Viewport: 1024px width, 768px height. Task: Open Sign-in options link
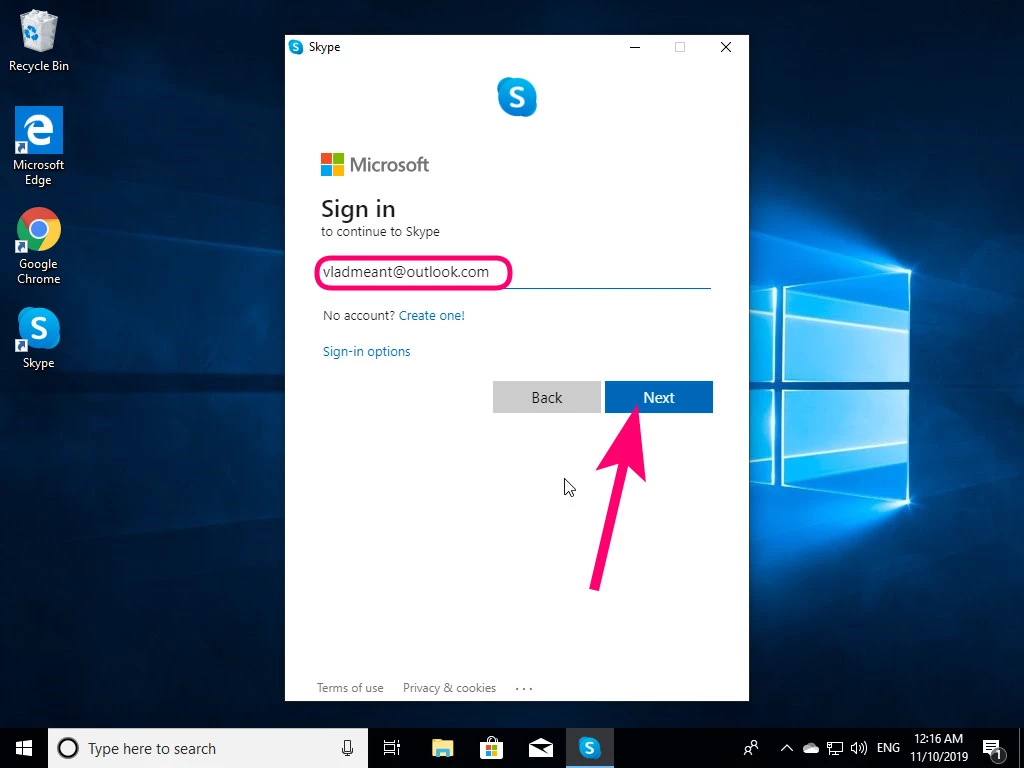pyautogui.click(x=366, y=351)
